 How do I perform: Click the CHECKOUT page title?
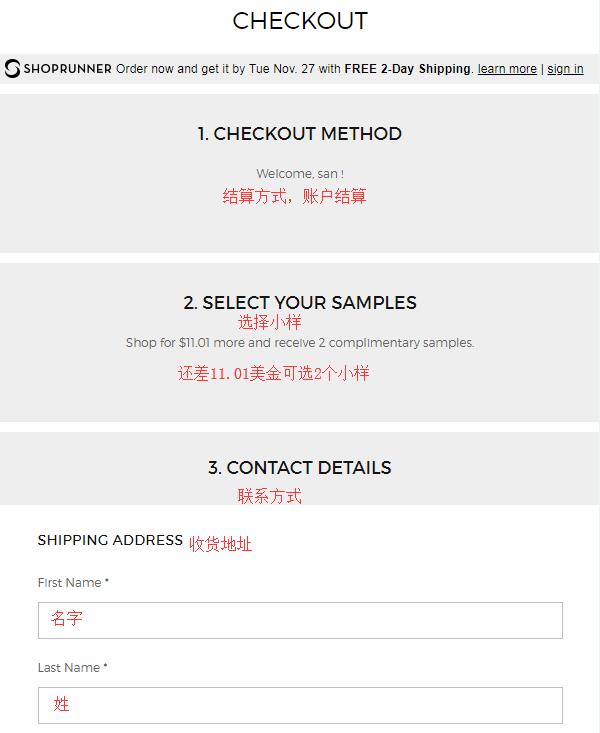point(300,21)
